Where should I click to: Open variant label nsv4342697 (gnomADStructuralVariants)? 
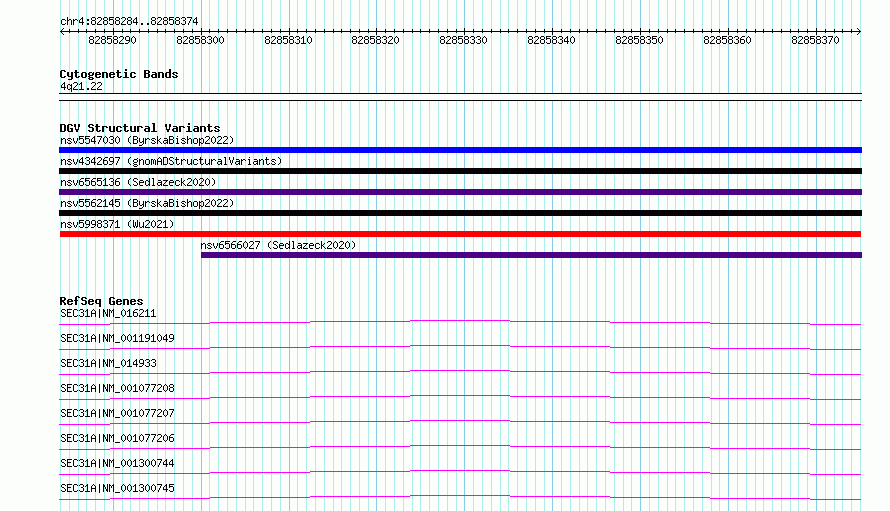click(171, 161)
